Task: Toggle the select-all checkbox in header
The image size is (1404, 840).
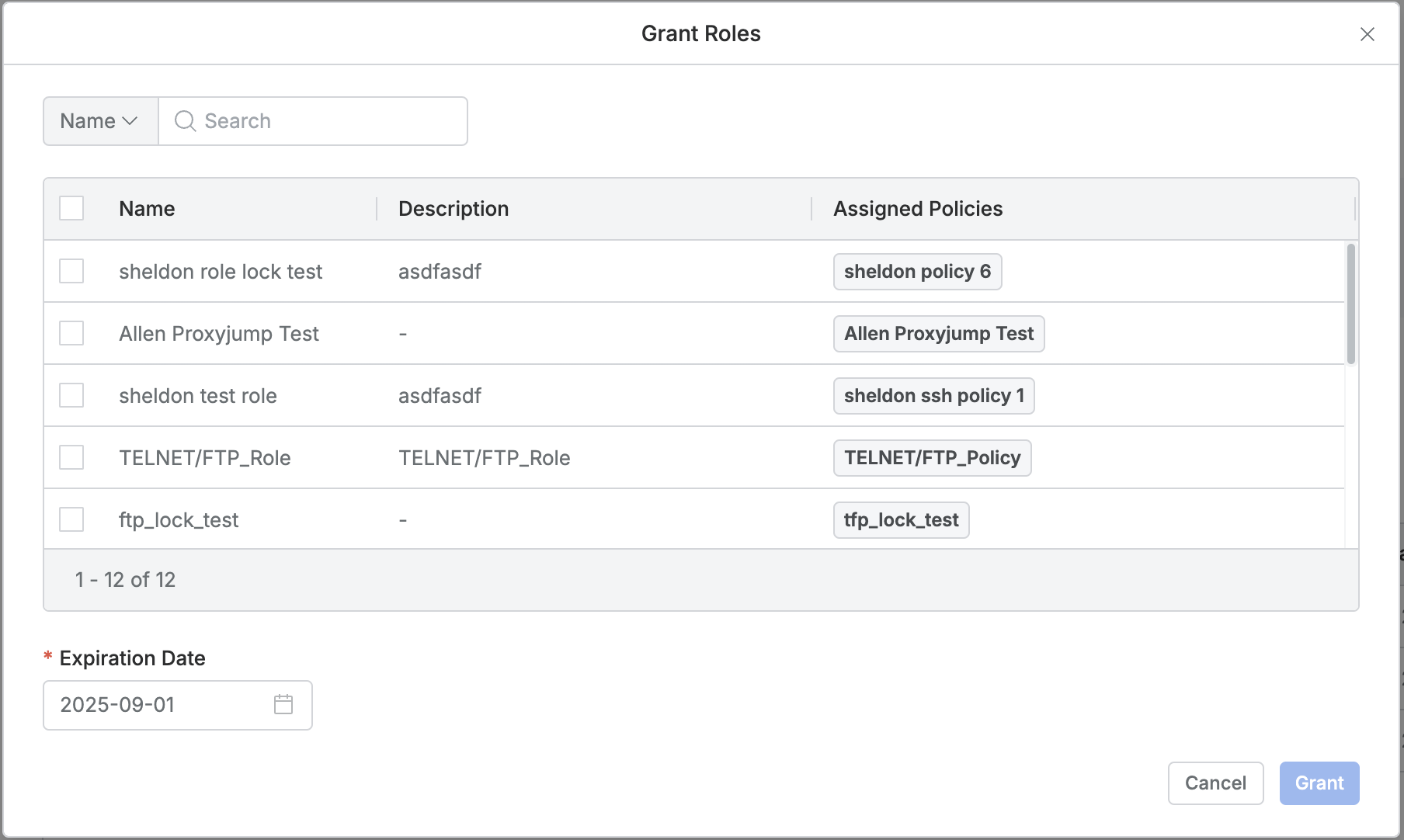Action: click(71, 209)
